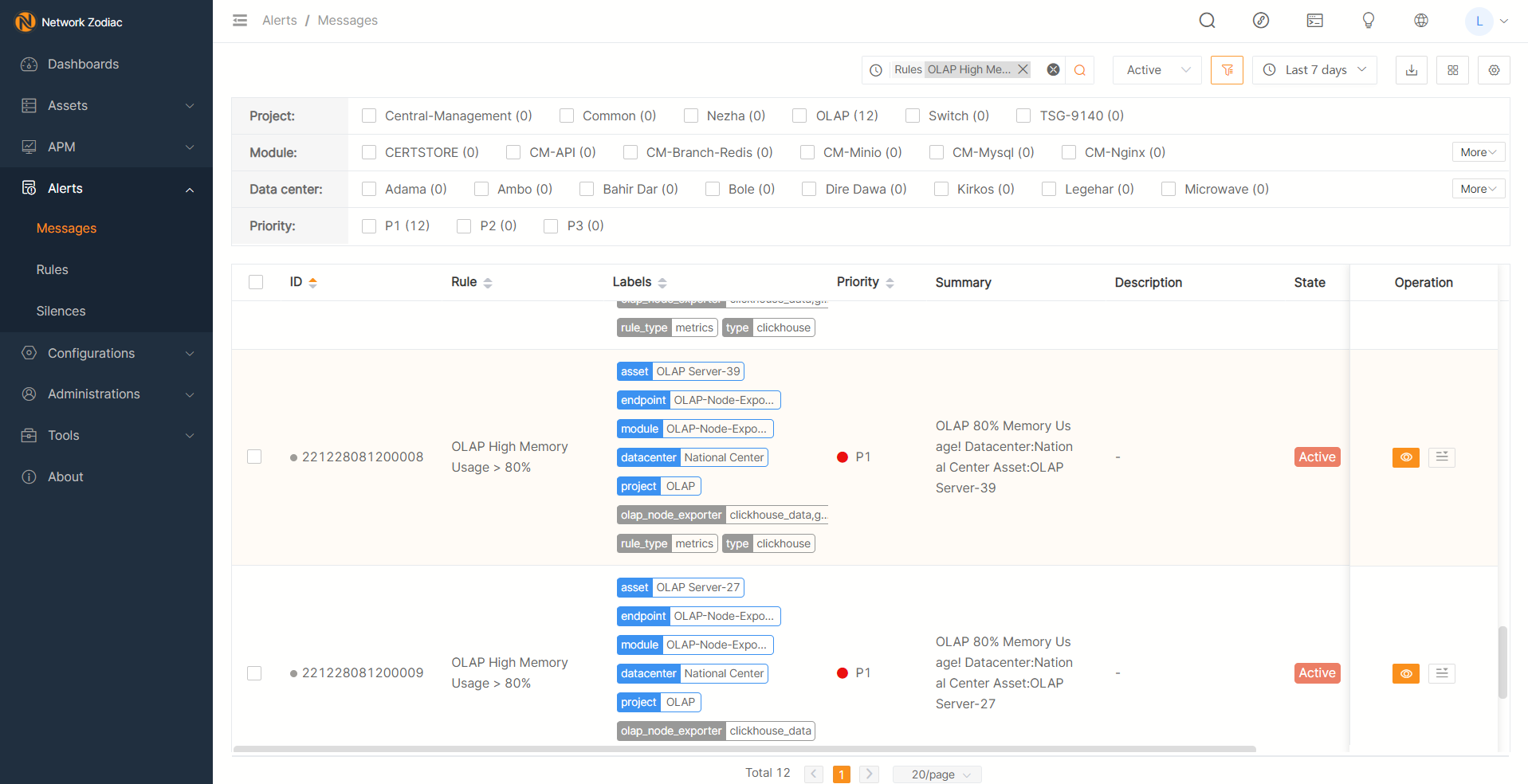
Task: Open the Active state dropdown
Action: 1157,70
